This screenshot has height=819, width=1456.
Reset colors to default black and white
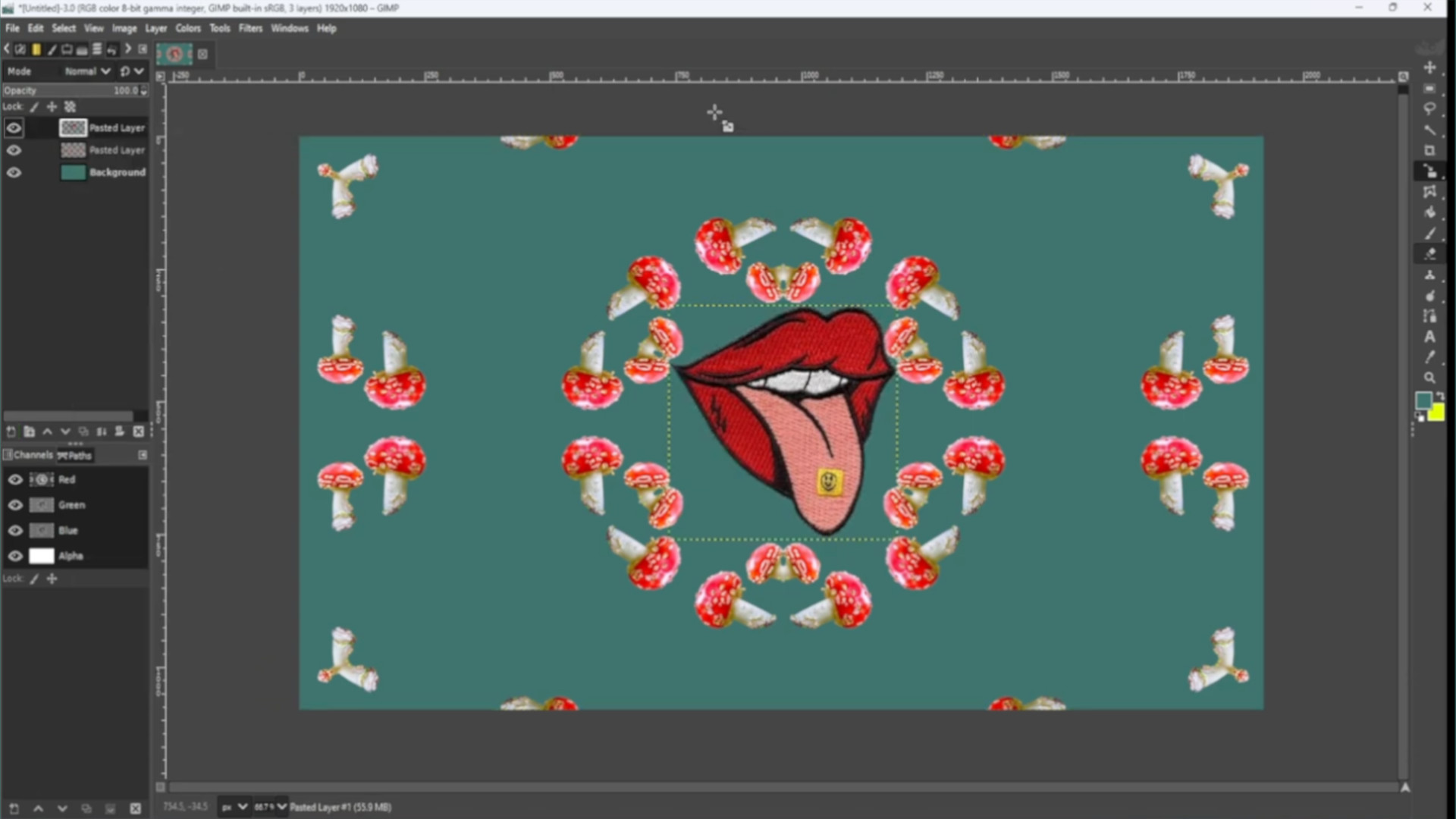(1420, 418)
